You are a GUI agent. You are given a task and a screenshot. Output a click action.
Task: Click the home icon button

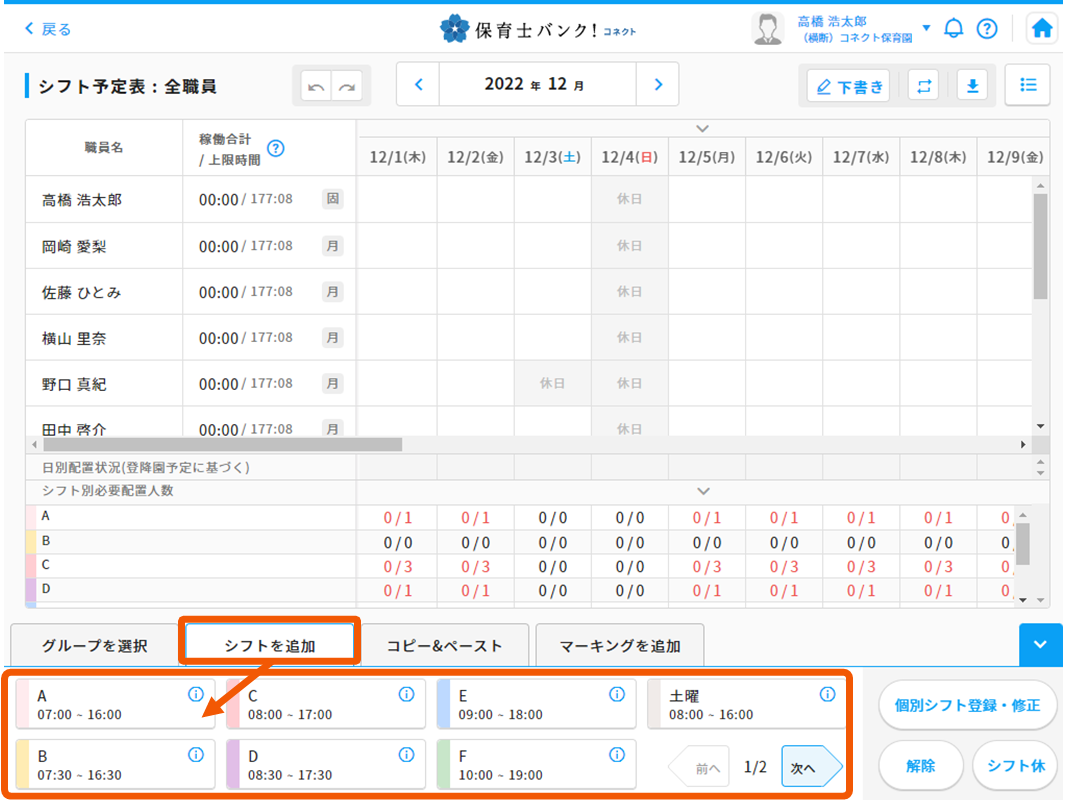point(1042,29)
